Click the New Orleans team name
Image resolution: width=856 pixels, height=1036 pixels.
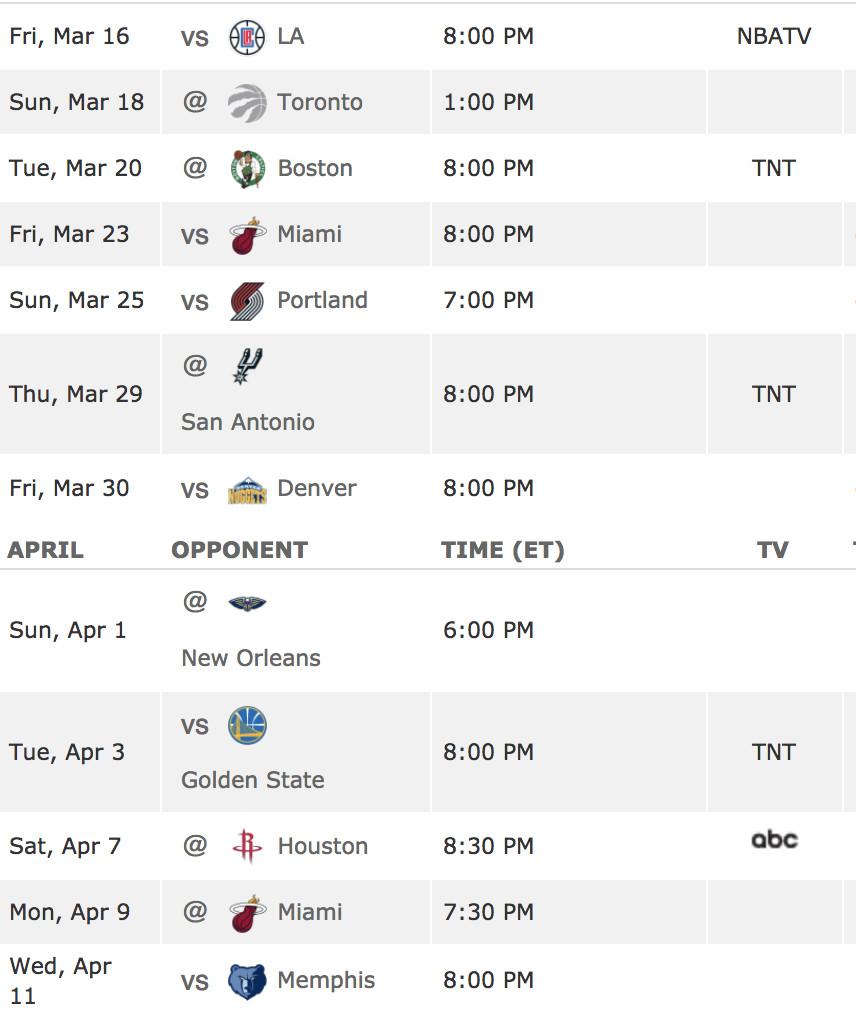(x=251, y=658)
